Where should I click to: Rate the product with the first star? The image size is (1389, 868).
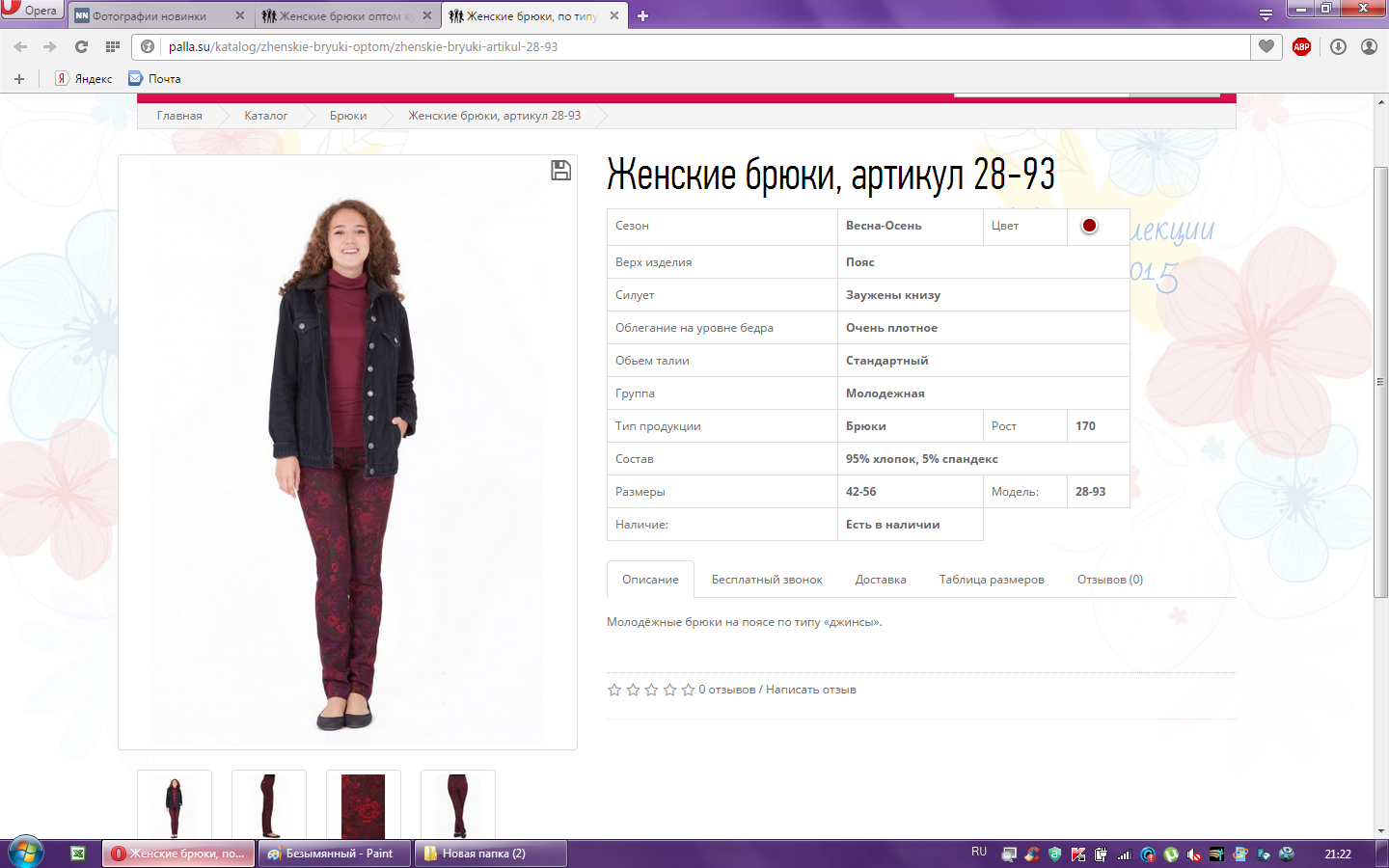click(614, 690)
